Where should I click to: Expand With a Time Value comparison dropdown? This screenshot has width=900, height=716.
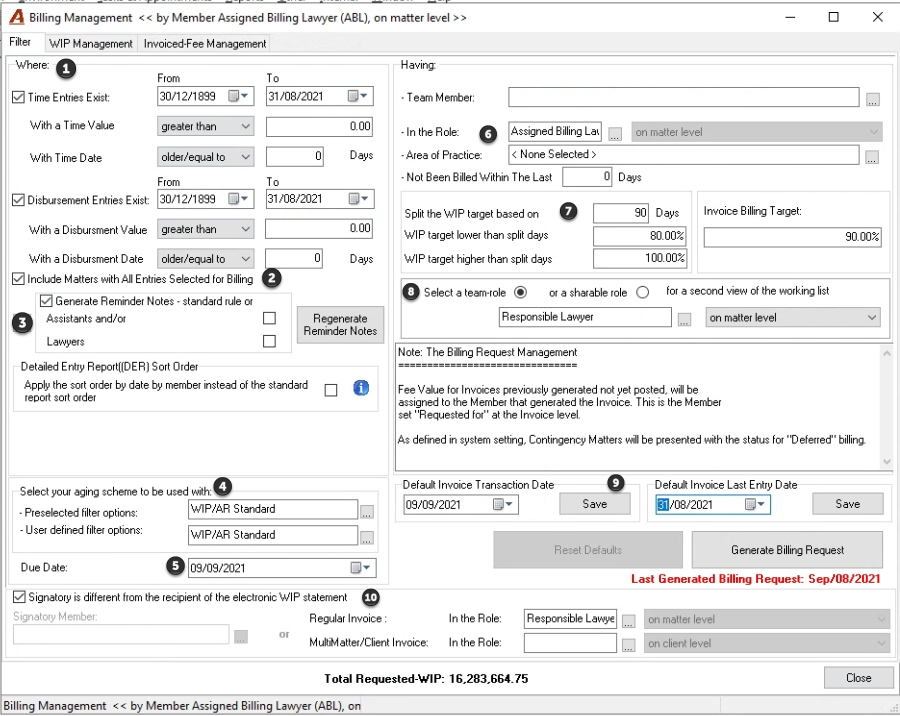205,126
